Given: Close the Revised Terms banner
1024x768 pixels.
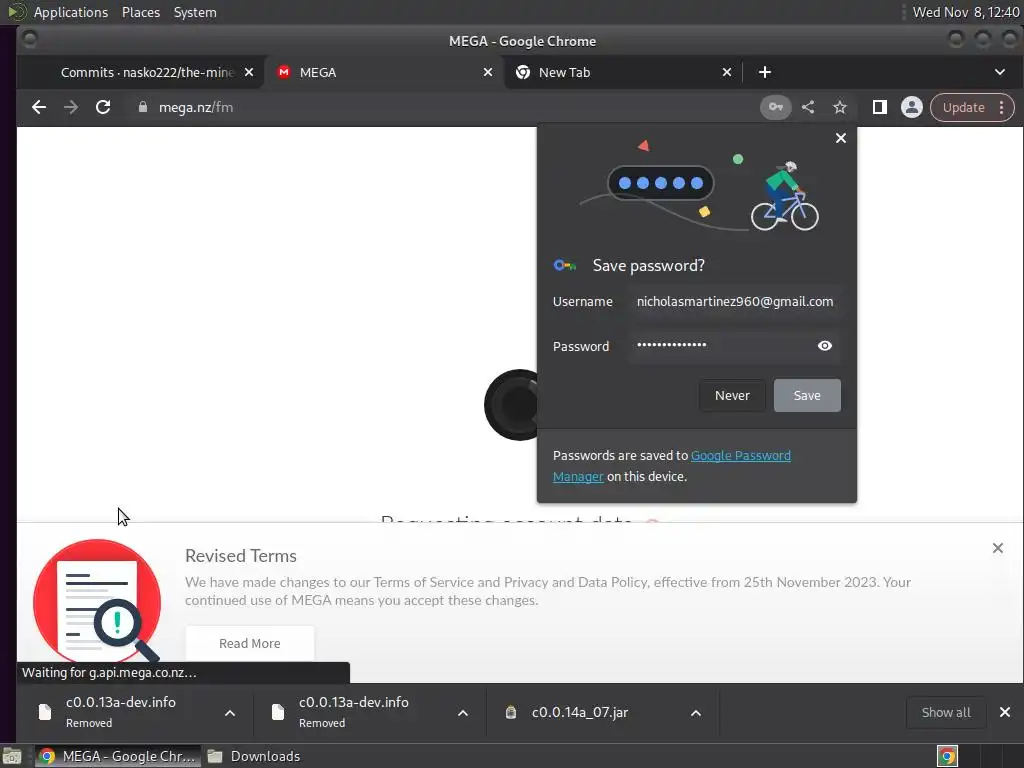Looking at the screenshot, I should pyautogui.click(x=997, y=548).
